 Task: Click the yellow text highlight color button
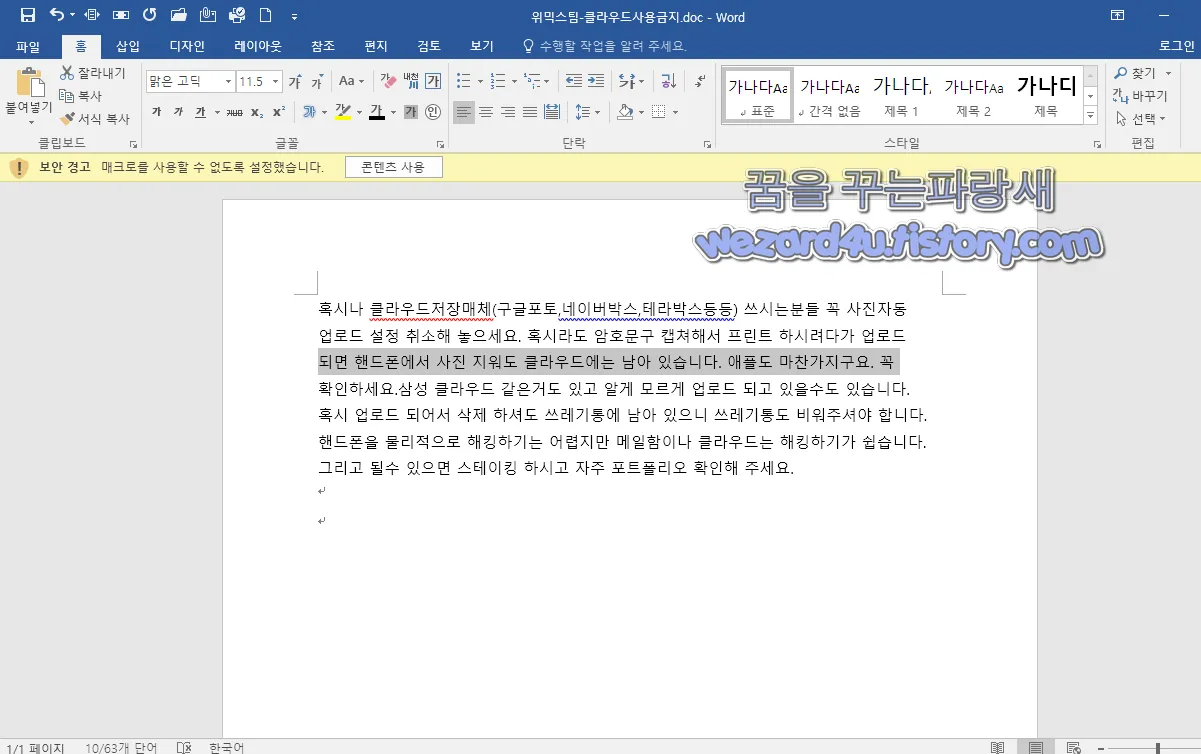point(342,112)
